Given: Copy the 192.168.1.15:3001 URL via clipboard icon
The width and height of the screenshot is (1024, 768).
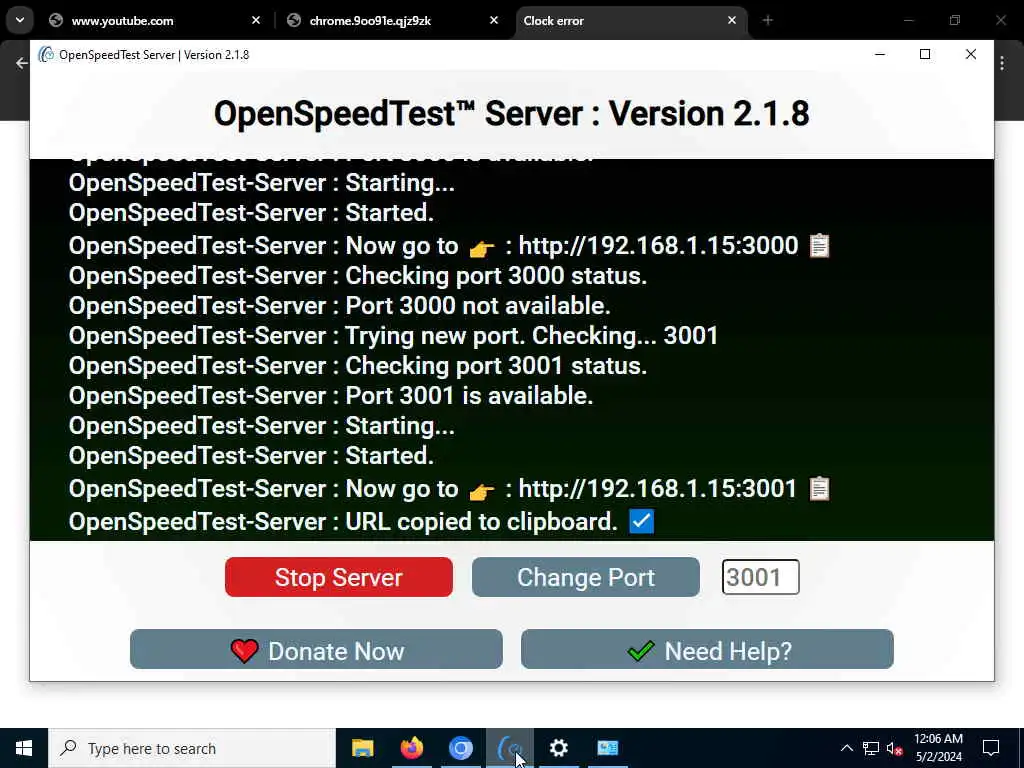Looking at the screenshot, I should [x=820, y=488].
